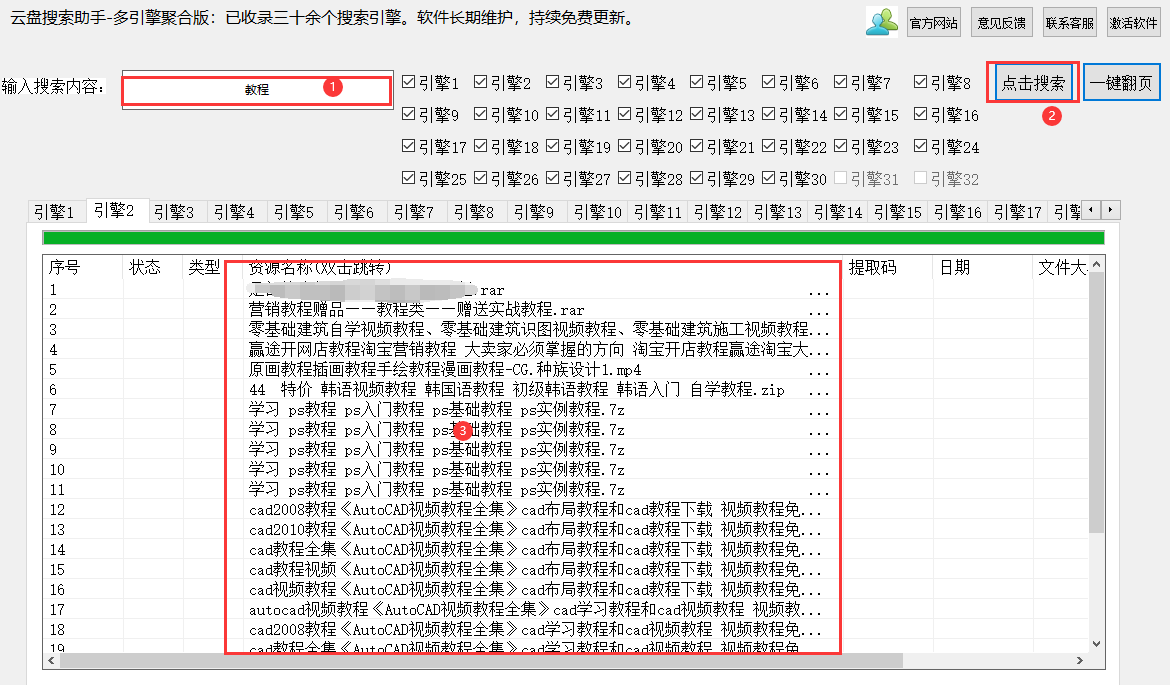Click results list scroll-down arrow
The image size is (1170, 685).
click(1097, 644)
